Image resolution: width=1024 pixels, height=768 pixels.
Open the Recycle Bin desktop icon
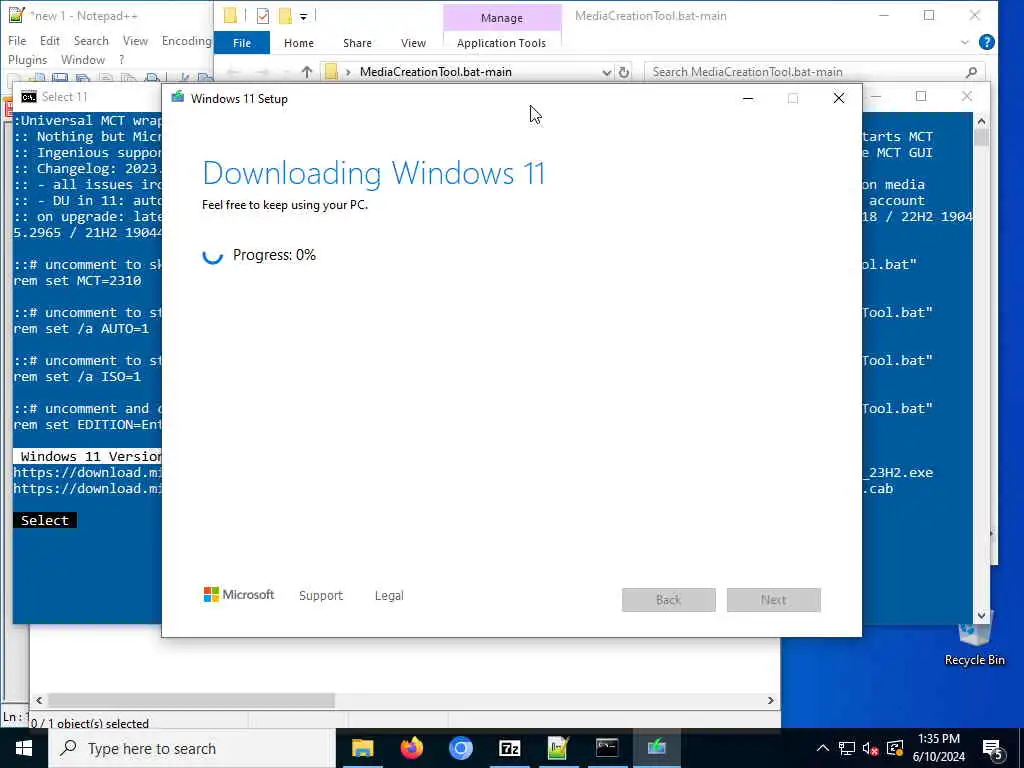974,641
